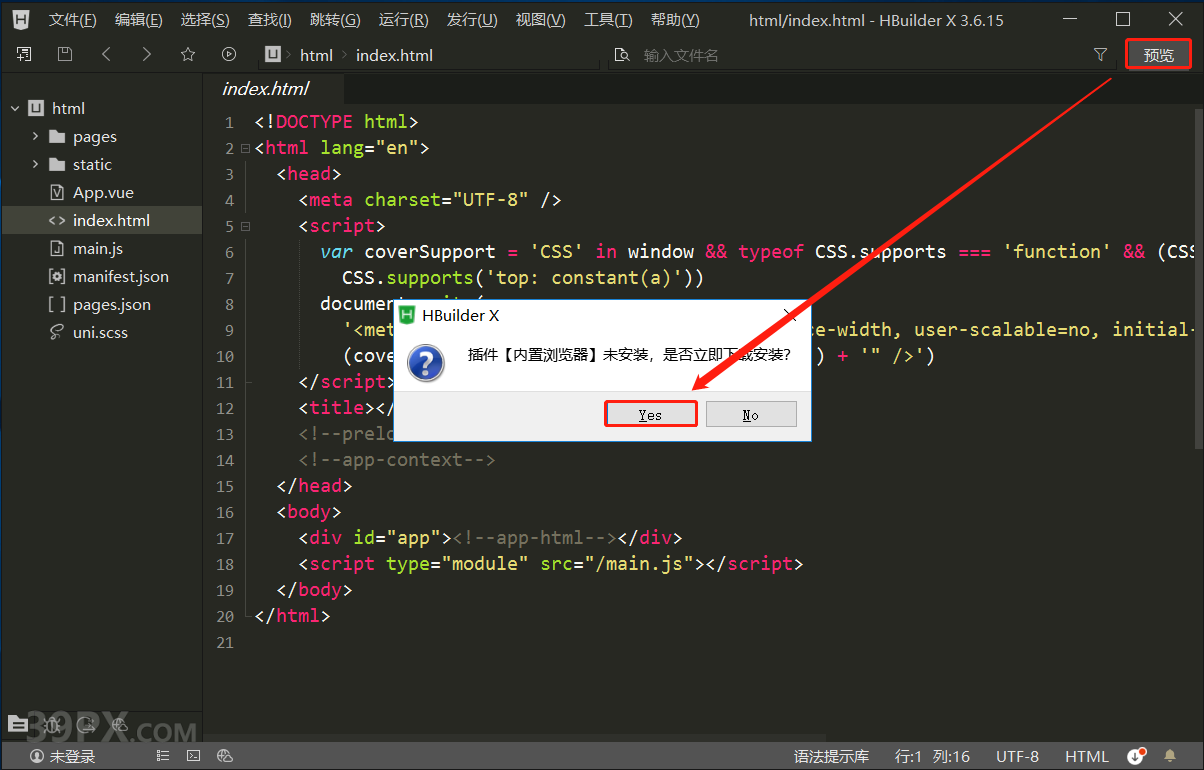
Task: Click the blue question mark dialog icon
Action: [427, 362]
